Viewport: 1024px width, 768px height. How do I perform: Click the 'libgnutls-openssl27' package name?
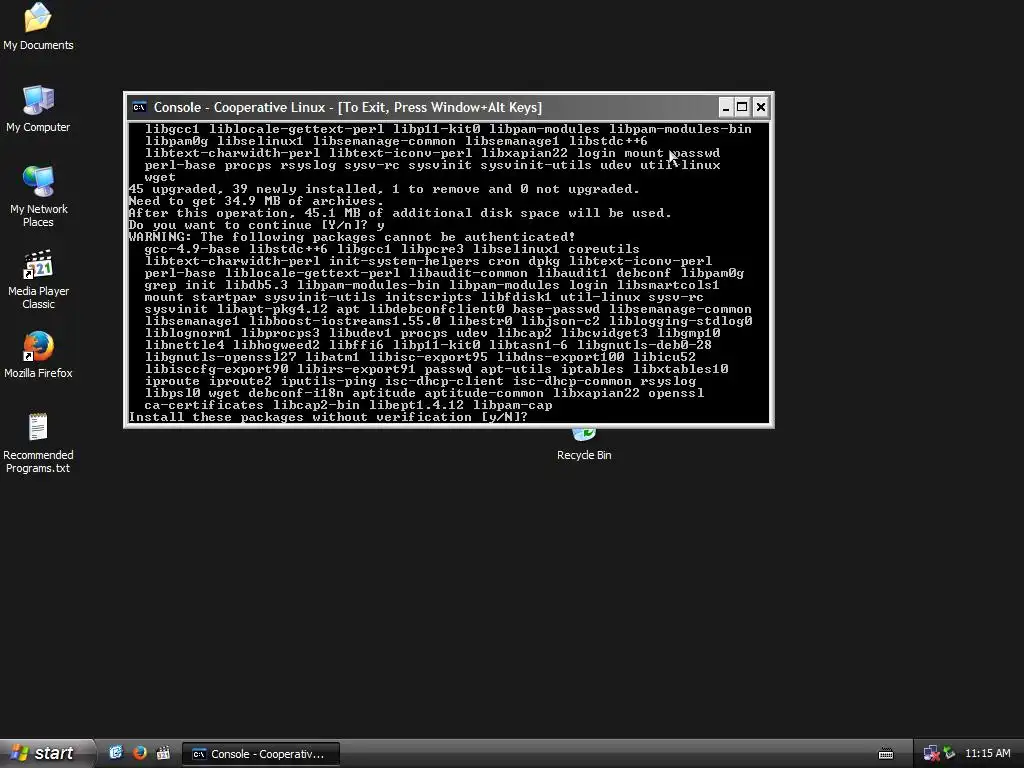(x=220, y=357)
